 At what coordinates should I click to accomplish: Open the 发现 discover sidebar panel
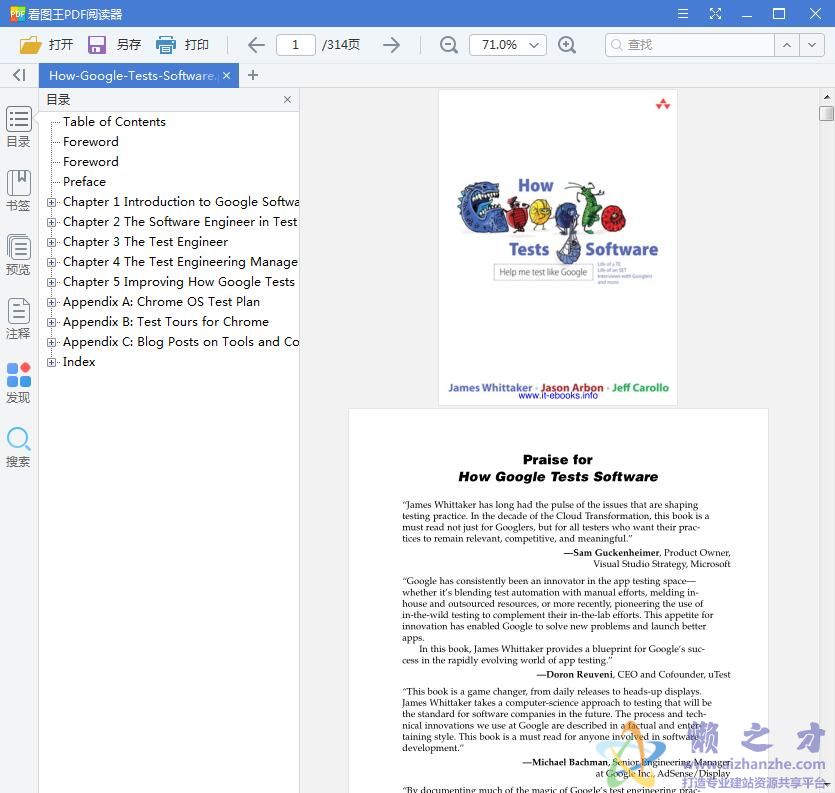pos(19,383)
